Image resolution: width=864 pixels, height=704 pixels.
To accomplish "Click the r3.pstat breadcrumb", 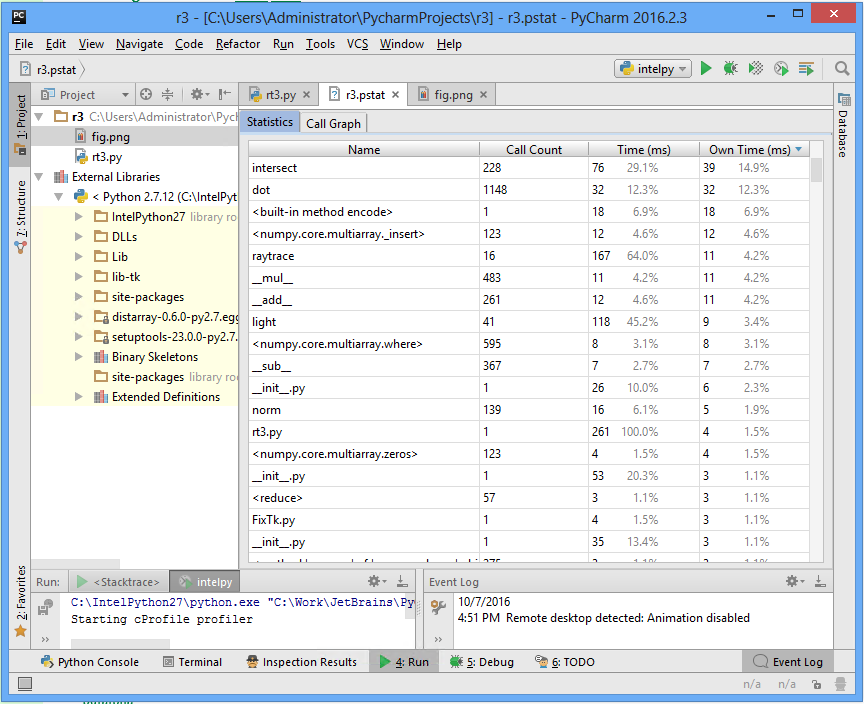I will pos(50,69).
